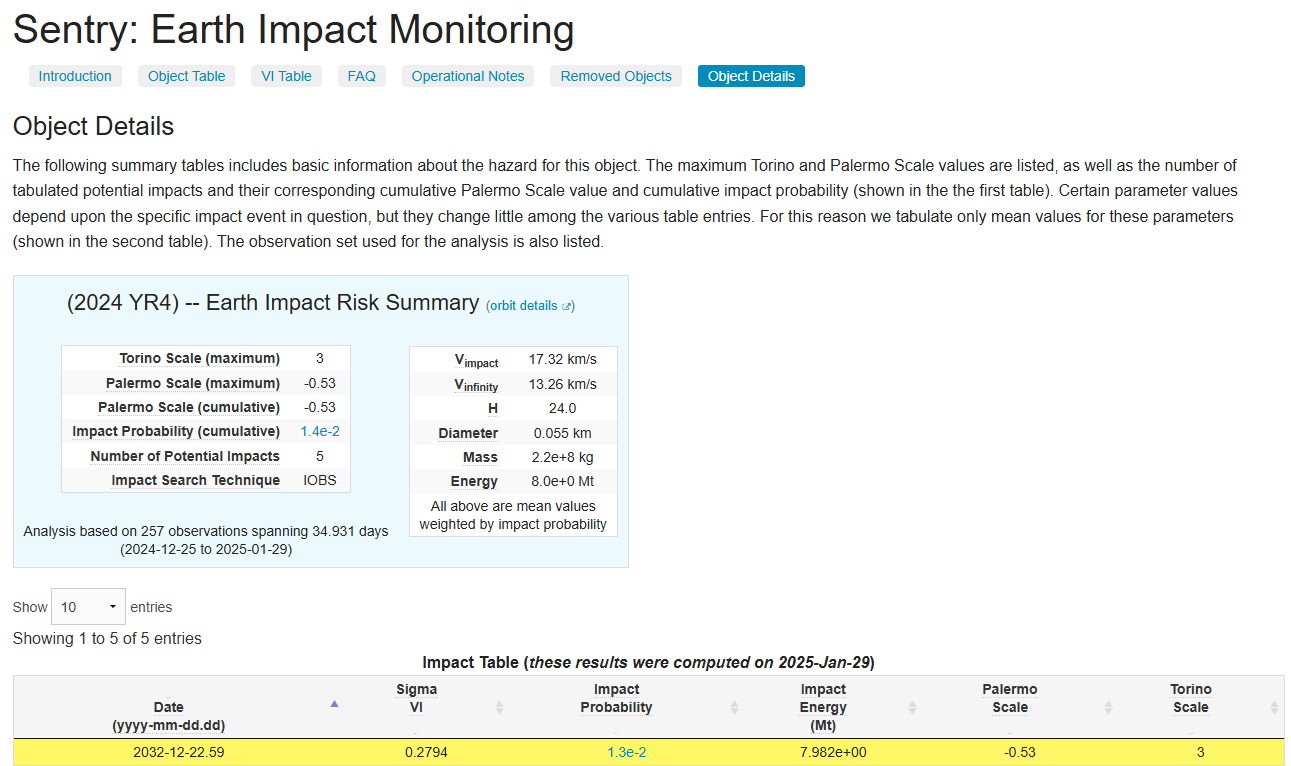Click the Energy 8.0e+0 Mt value
The width and height of the screenshot is (1291, 766).
click(x=563, y=481)
